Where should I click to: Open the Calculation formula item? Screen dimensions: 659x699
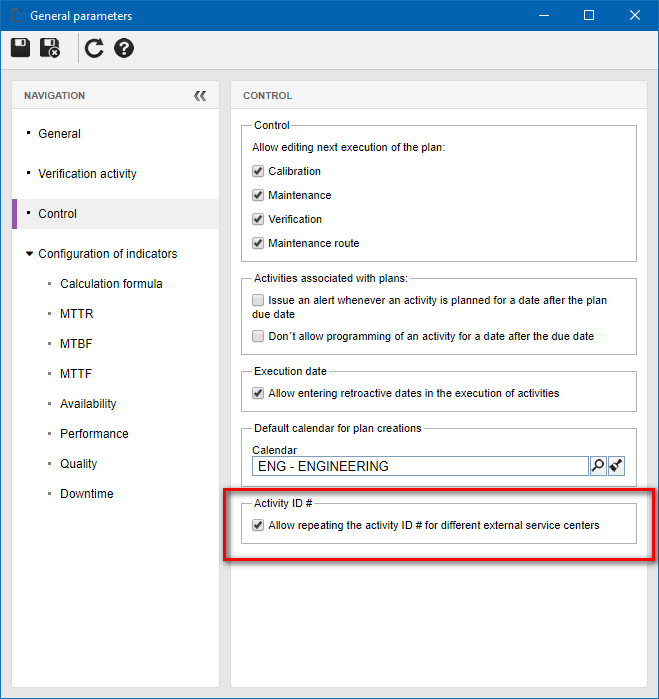point(111,284)
